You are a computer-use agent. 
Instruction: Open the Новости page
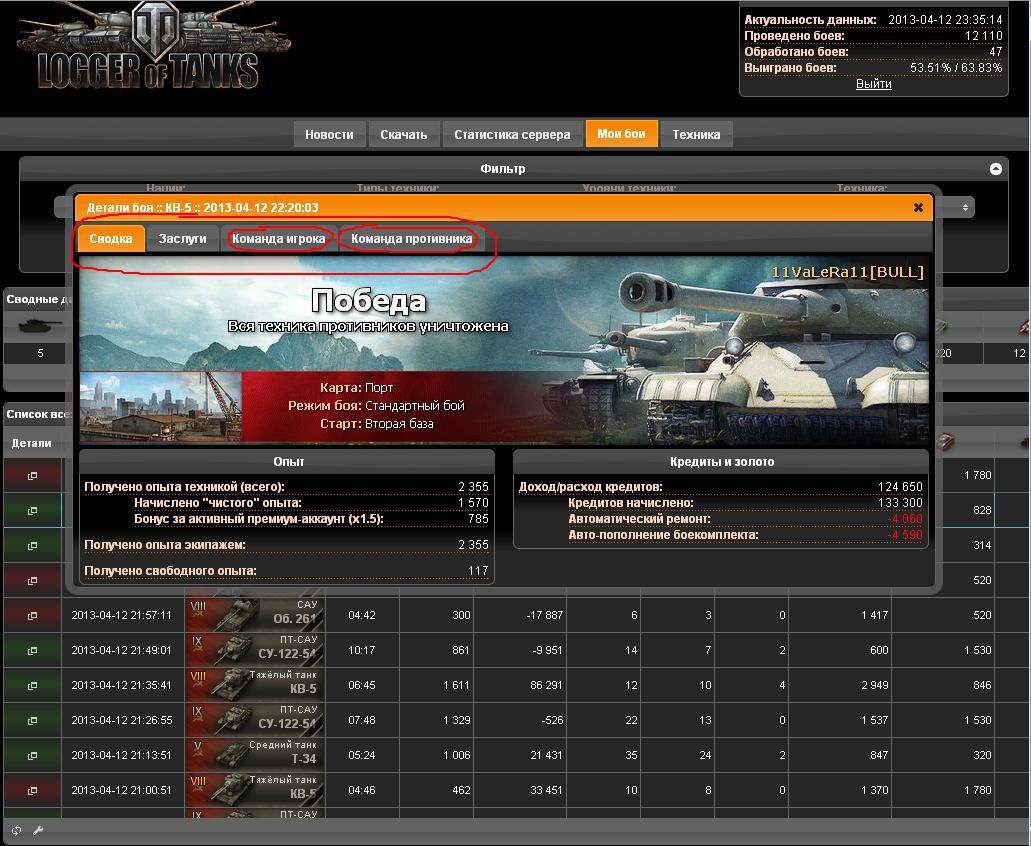pyautogui.click(x=329, y=134)
